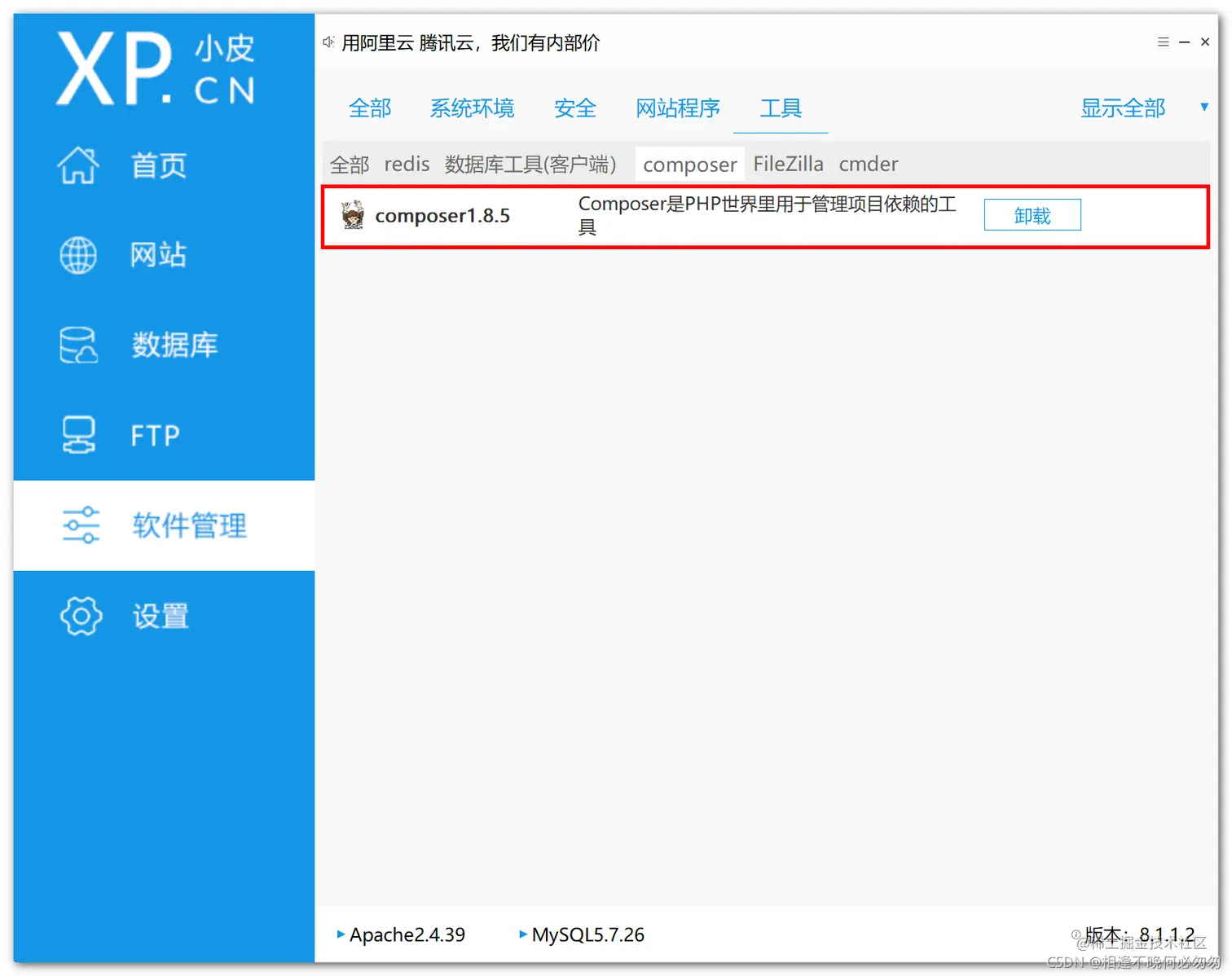Select the cmder filter tab
Screen dimensions: 1232x976
pos(868,163)
